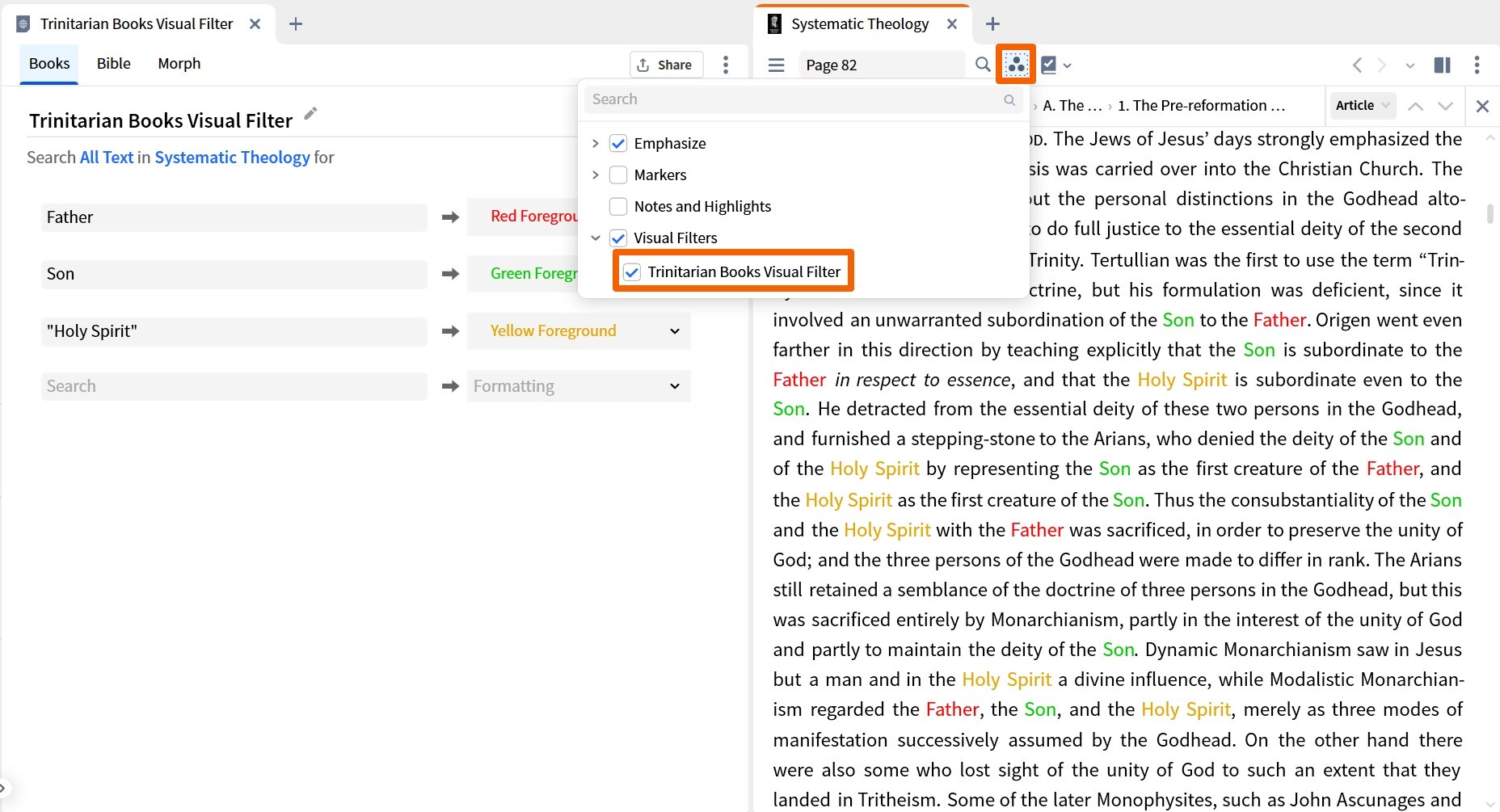This screenshot has height=812, width=1500.
Task: Enable the Markers checkbox
Action: click(x=618, y=175)
